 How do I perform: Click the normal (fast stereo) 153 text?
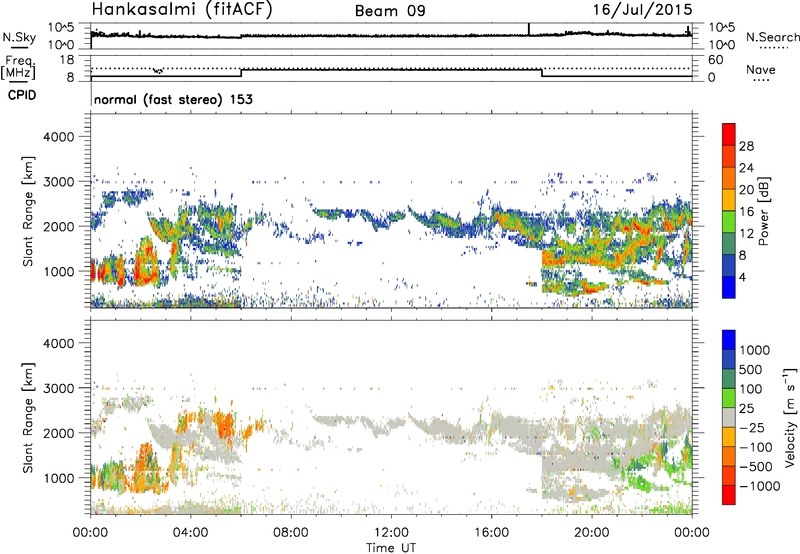pyautogui.click(x=173, y=99)
